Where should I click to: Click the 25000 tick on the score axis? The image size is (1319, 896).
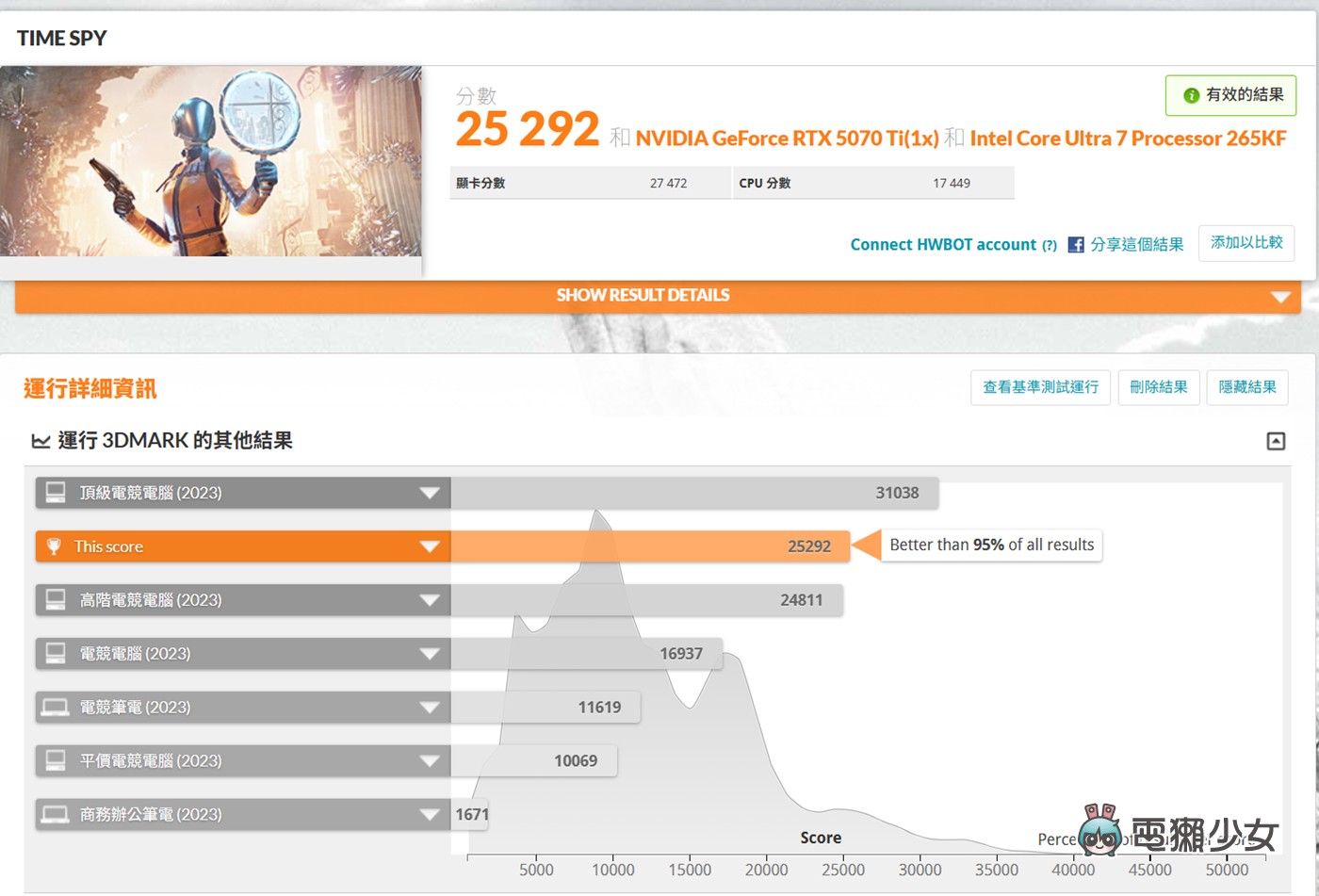[843, 870]
